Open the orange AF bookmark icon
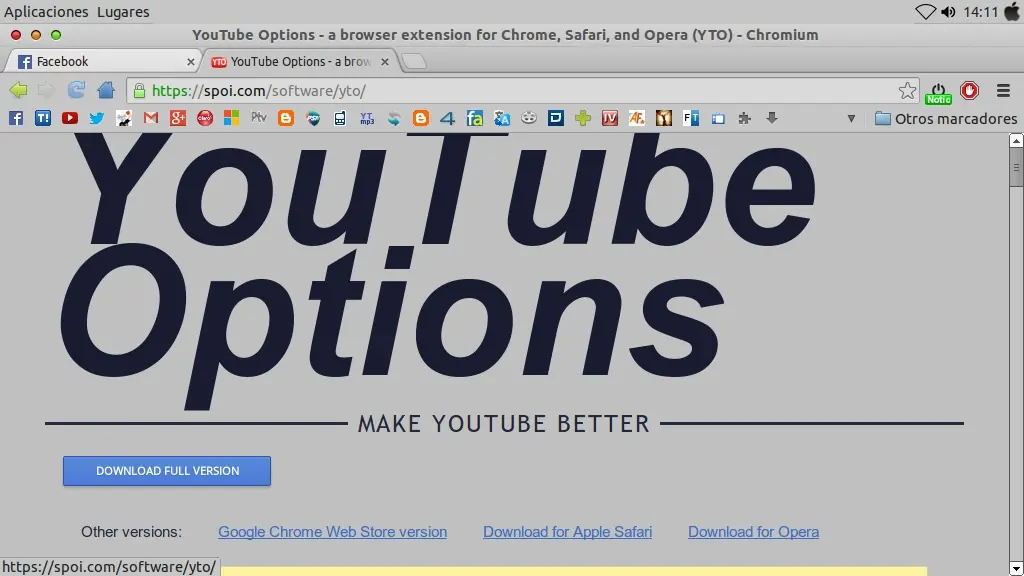 (637, 118)
